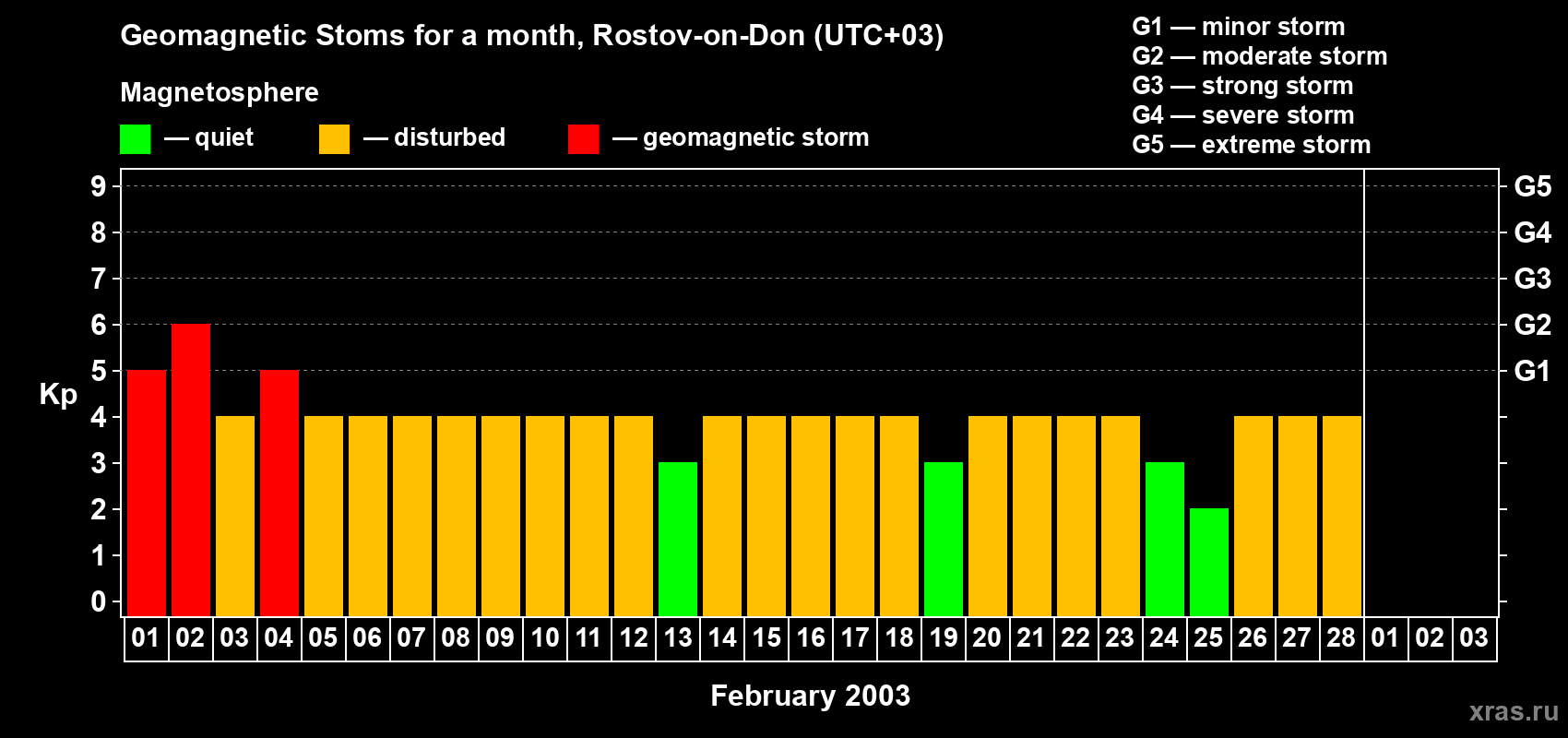Select the orange bar for day 10
Screen dimensions: 1568x738
545,516
